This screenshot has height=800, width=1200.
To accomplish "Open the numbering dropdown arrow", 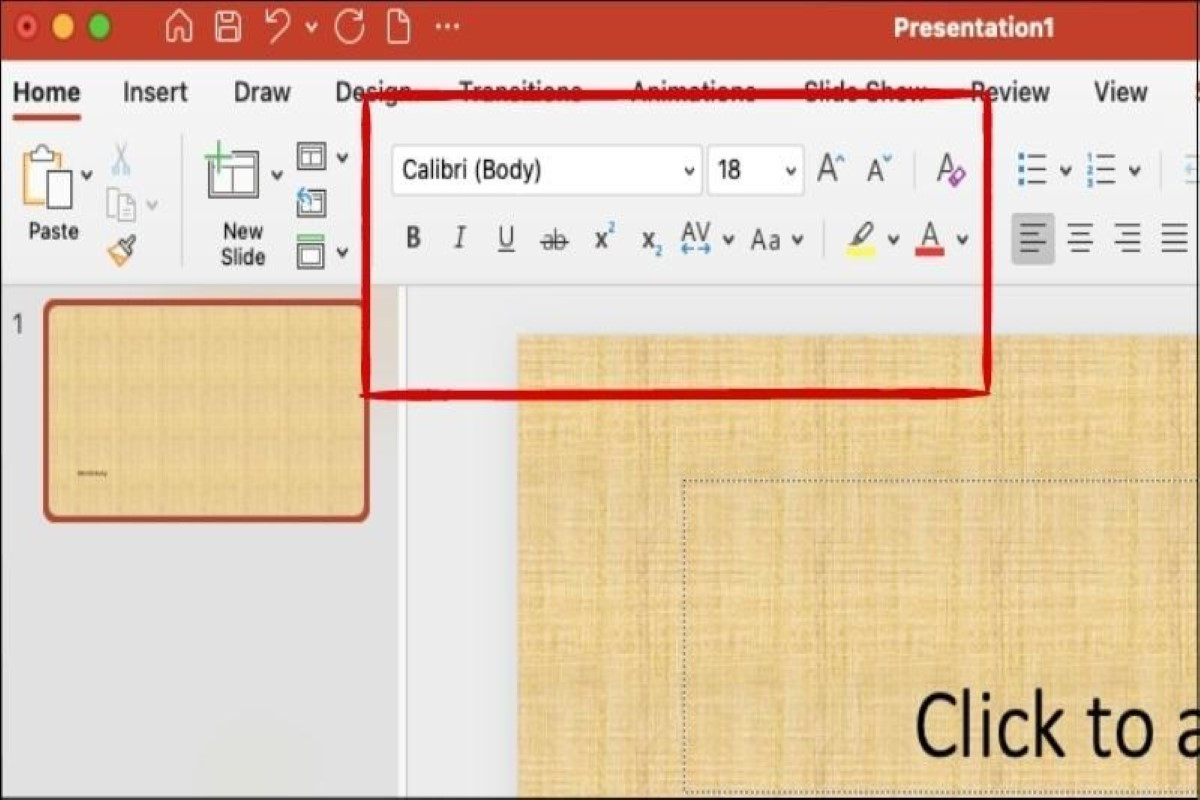I will pos(1134,171).
